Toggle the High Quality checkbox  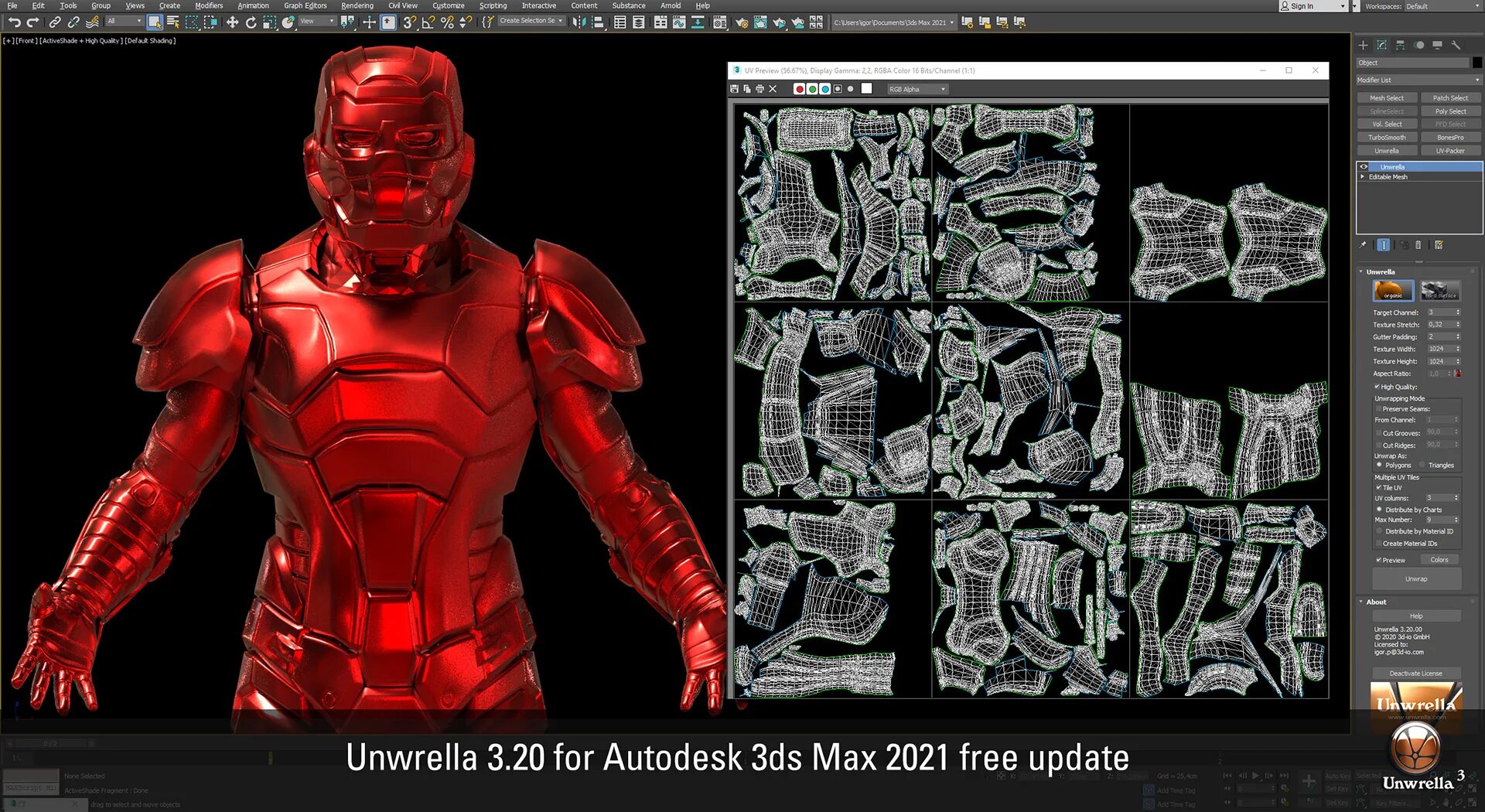[x=1377, y=387]
